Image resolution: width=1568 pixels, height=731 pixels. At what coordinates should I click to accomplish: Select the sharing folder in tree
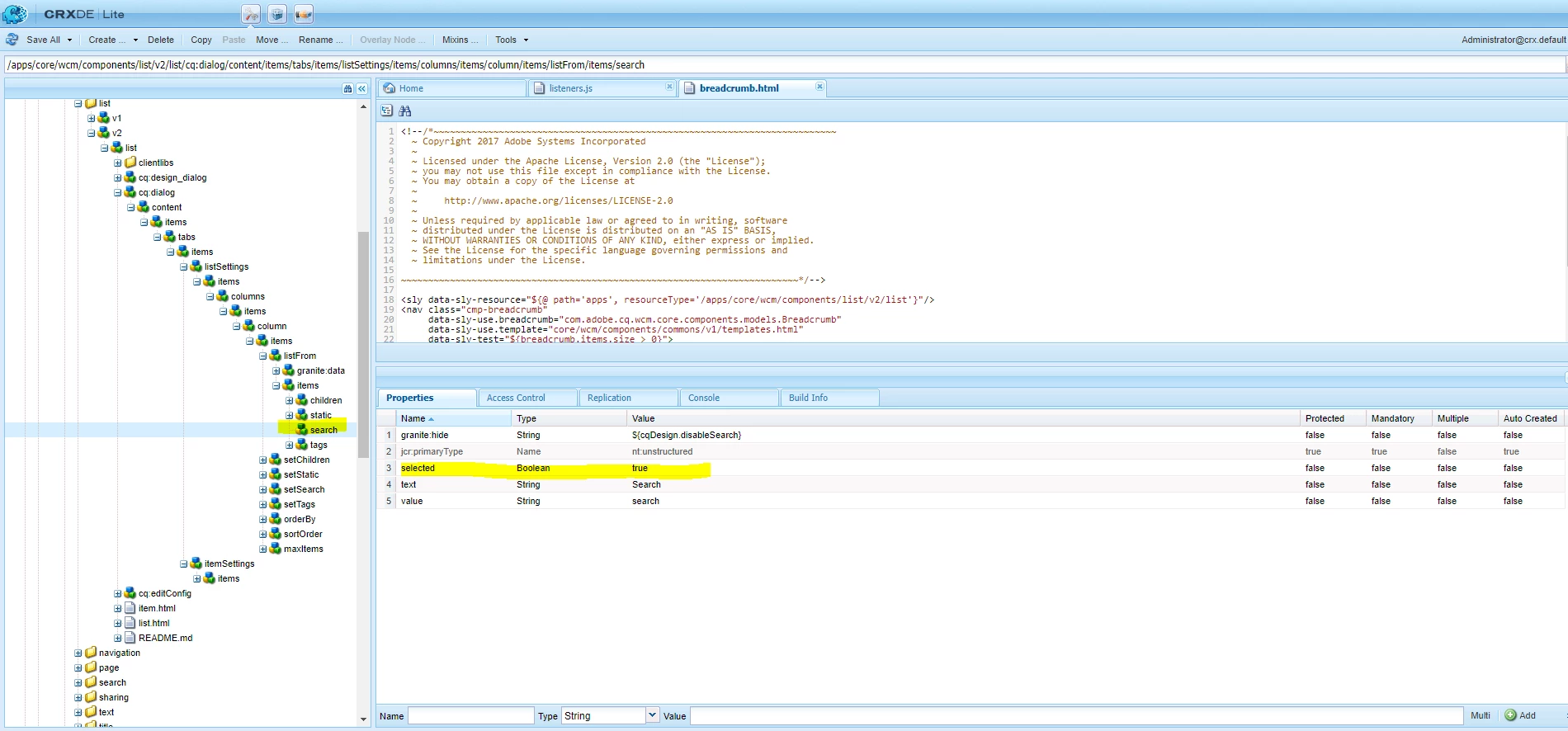point(114,697)
